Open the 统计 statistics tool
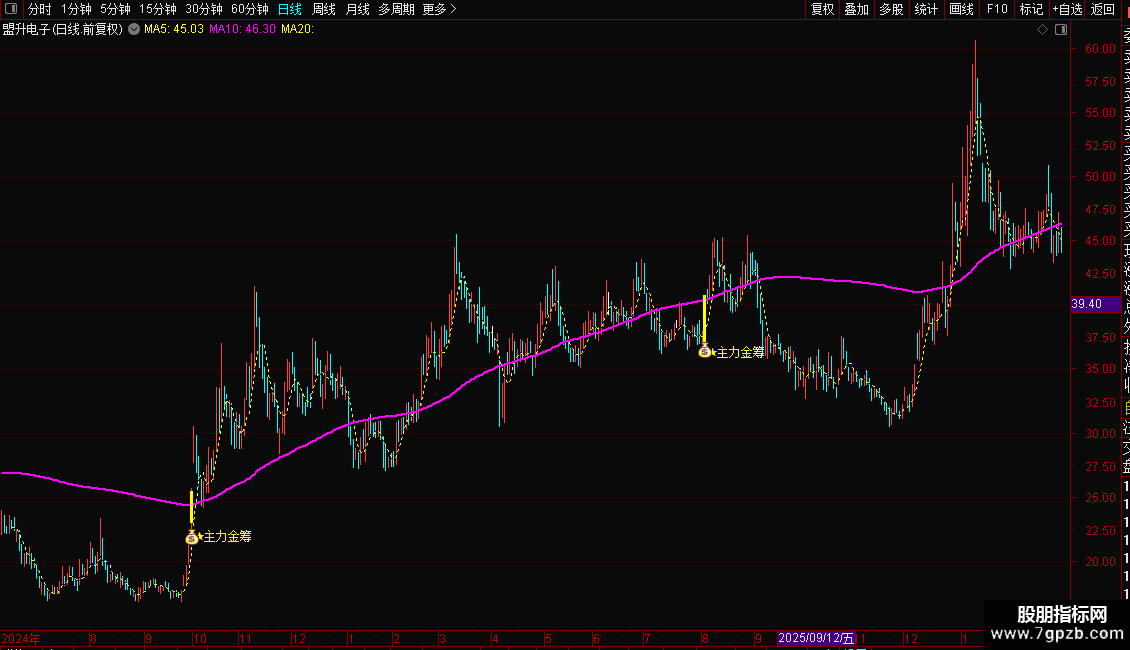Viewport: 1130px width, 650px height. tap(926, 9)
